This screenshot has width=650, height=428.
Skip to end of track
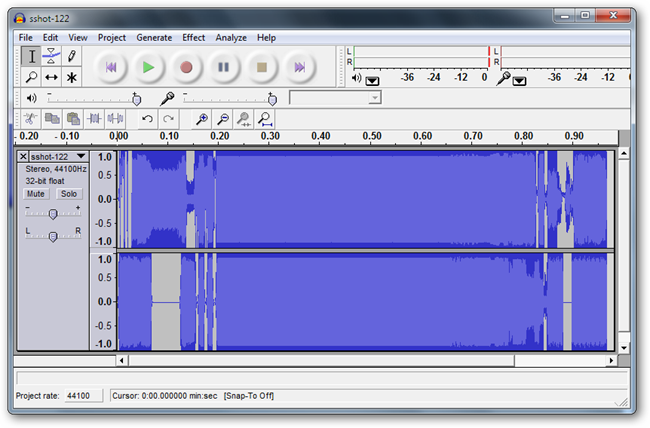(x=299, y=67)
